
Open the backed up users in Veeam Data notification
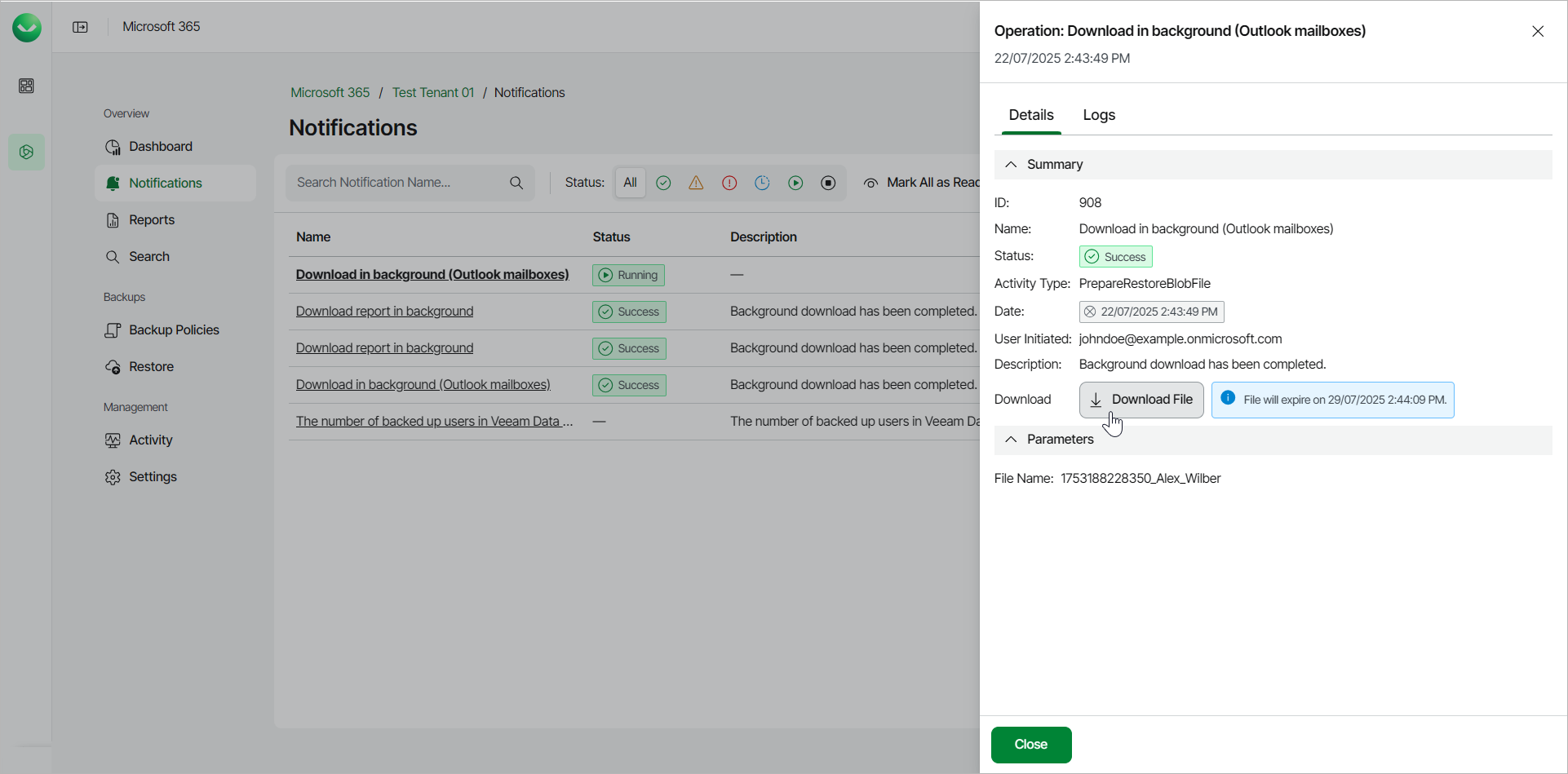(435, 421)
